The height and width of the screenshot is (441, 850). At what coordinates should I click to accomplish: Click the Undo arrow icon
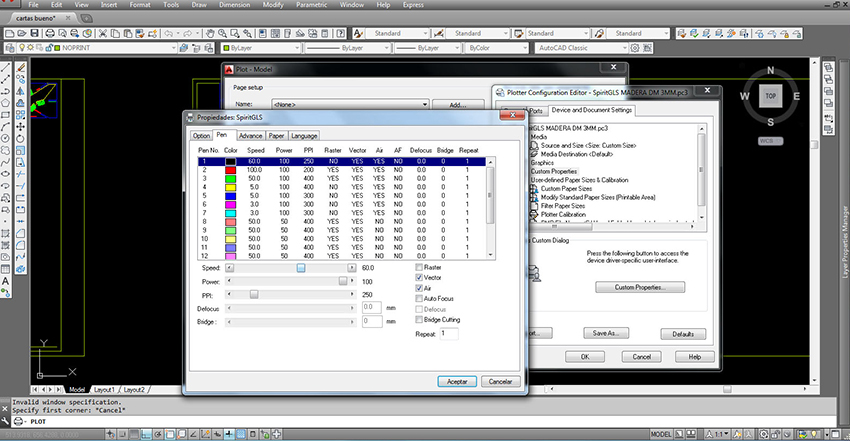(169, 34)
